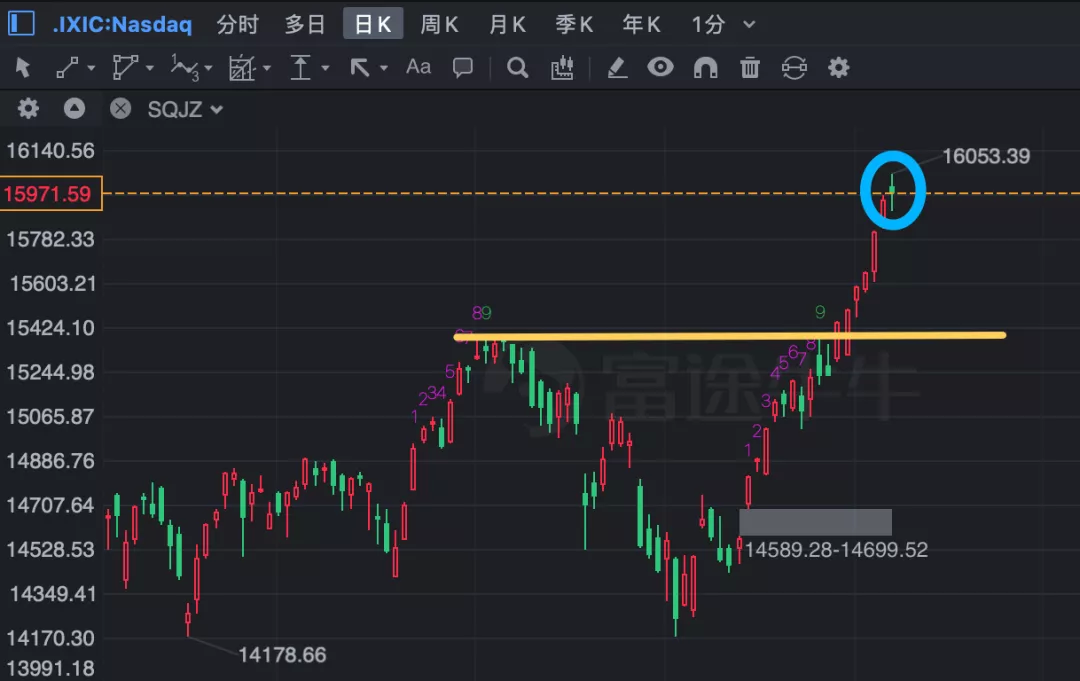Collapse indicator with up-arrow circle icon

[x=74, y=109]
